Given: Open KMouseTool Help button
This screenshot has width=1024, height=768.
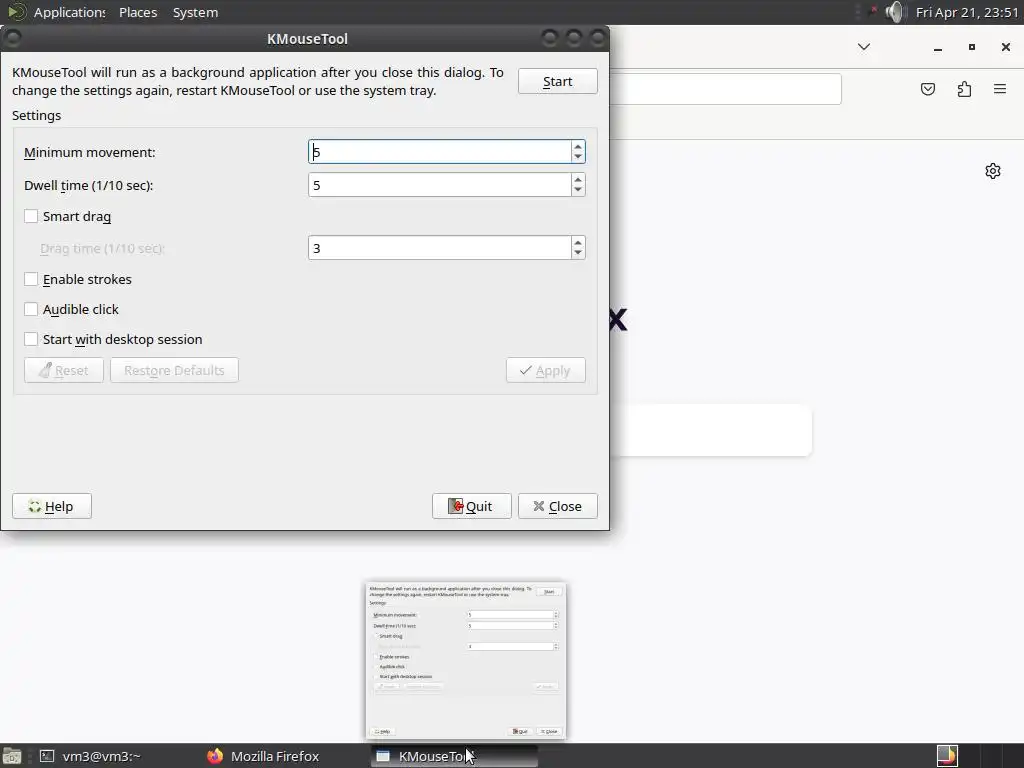Looking at the screenshot, I should pyautogui.click(x=52, y=506).
